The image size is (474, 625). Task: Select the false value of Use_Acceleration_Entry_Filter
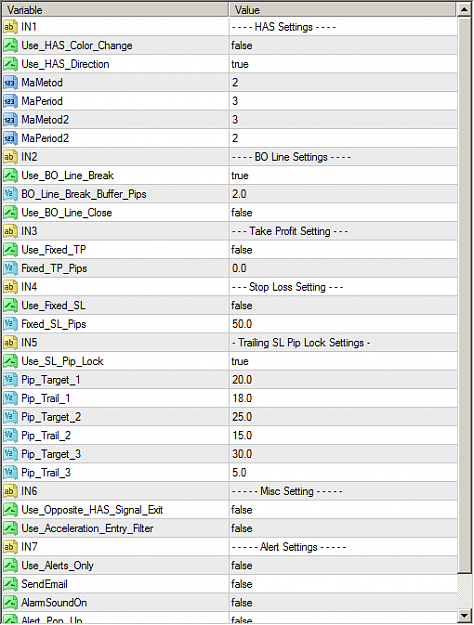coord(242,529)
